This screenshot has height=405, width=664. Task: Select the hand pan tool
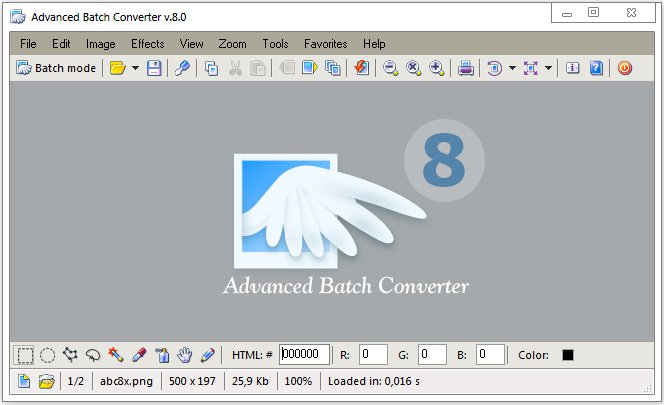click(185, 355)
